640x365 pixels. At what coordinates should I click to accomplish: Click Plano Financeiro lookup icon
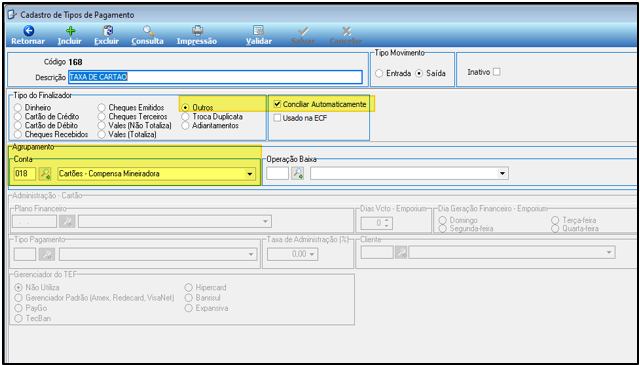[67, 222]
